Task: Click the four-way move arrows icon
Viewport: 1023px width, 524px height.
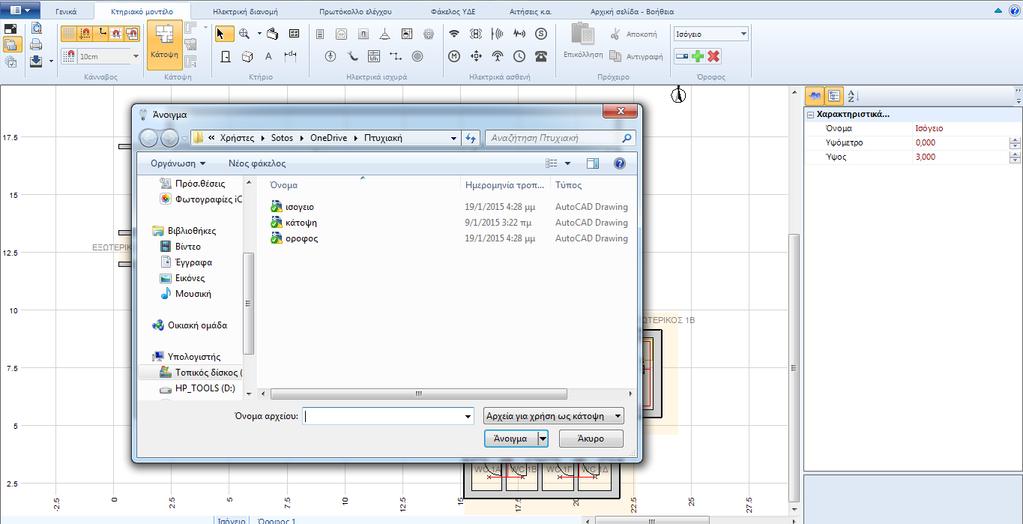Action: click(476, 57)
